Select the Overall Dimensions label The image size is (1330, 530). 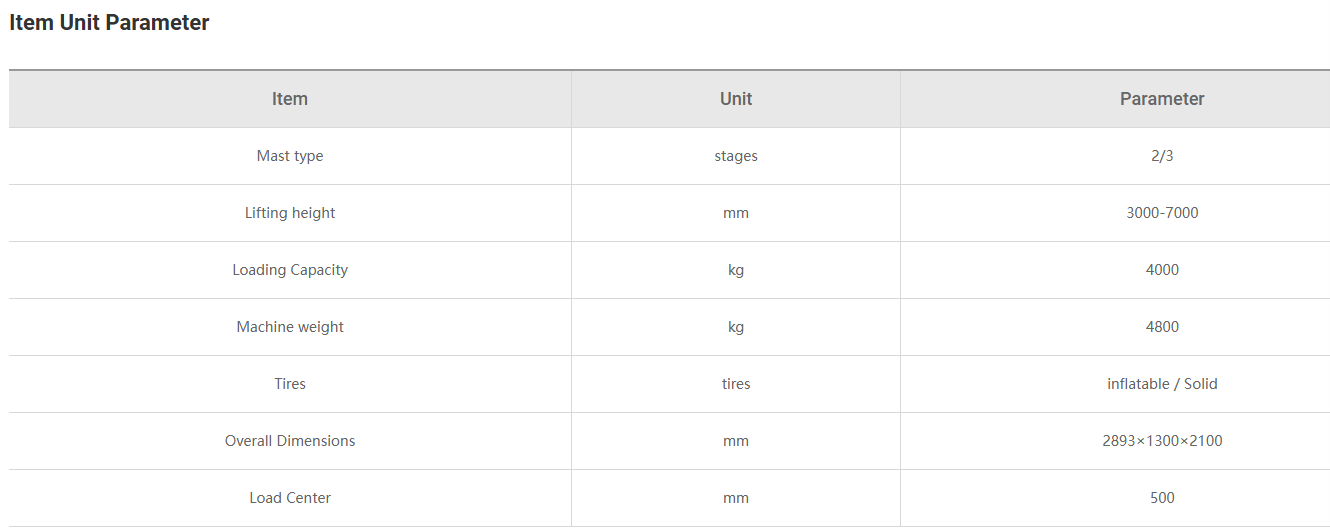click(x=290, y=441)
